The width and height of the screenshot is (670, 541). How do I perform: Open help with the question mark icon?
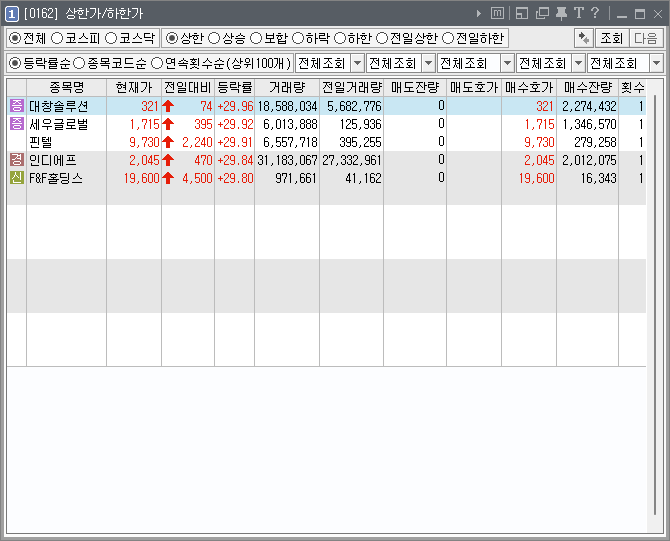(594, 13)
